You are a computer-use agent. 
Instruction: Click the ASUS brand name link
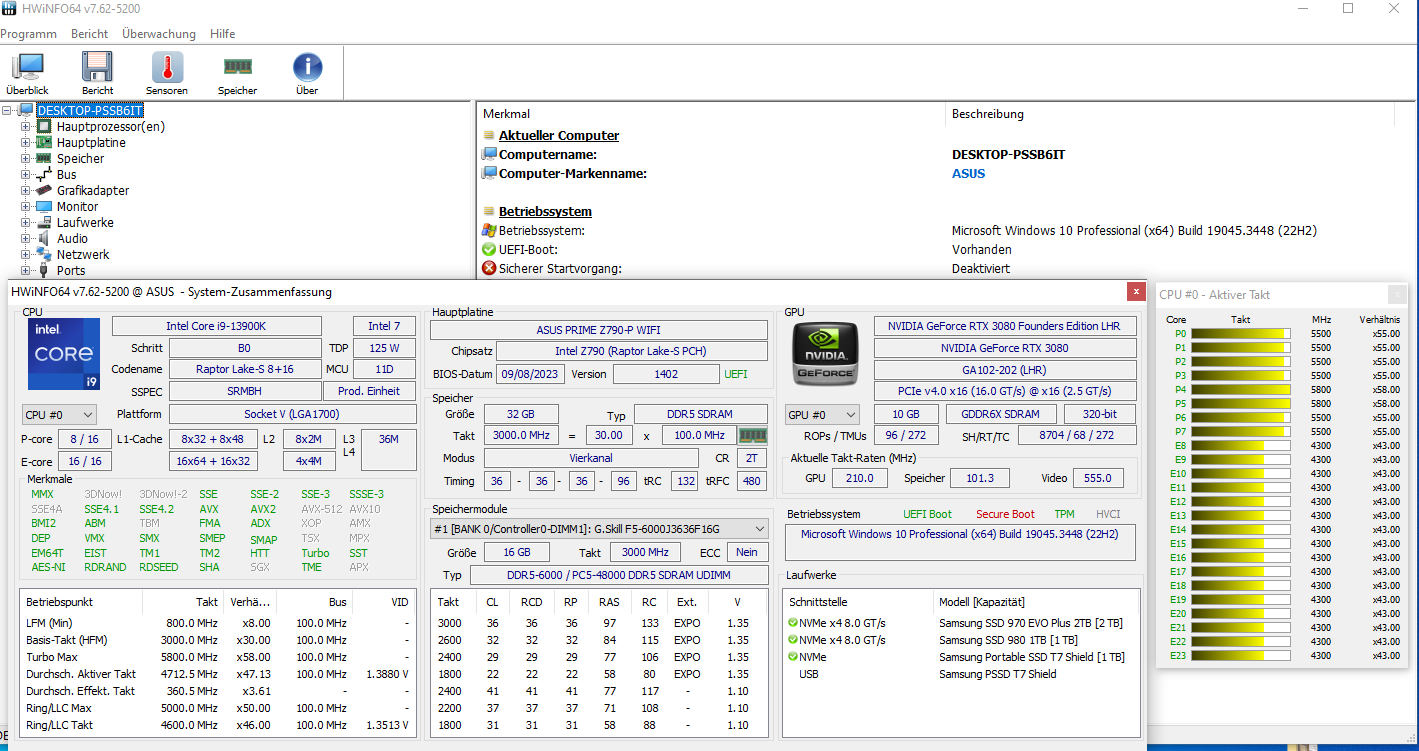coord(968,174)
